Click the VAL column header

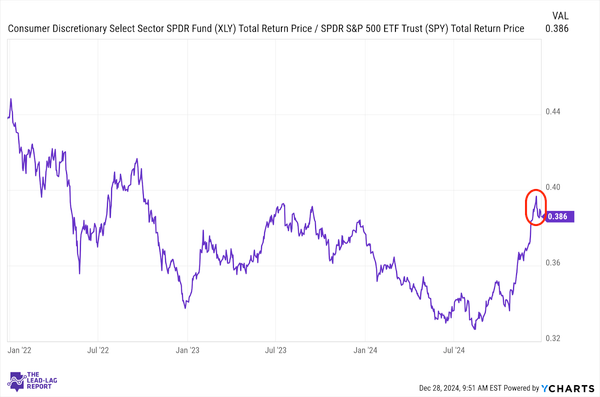560,16
